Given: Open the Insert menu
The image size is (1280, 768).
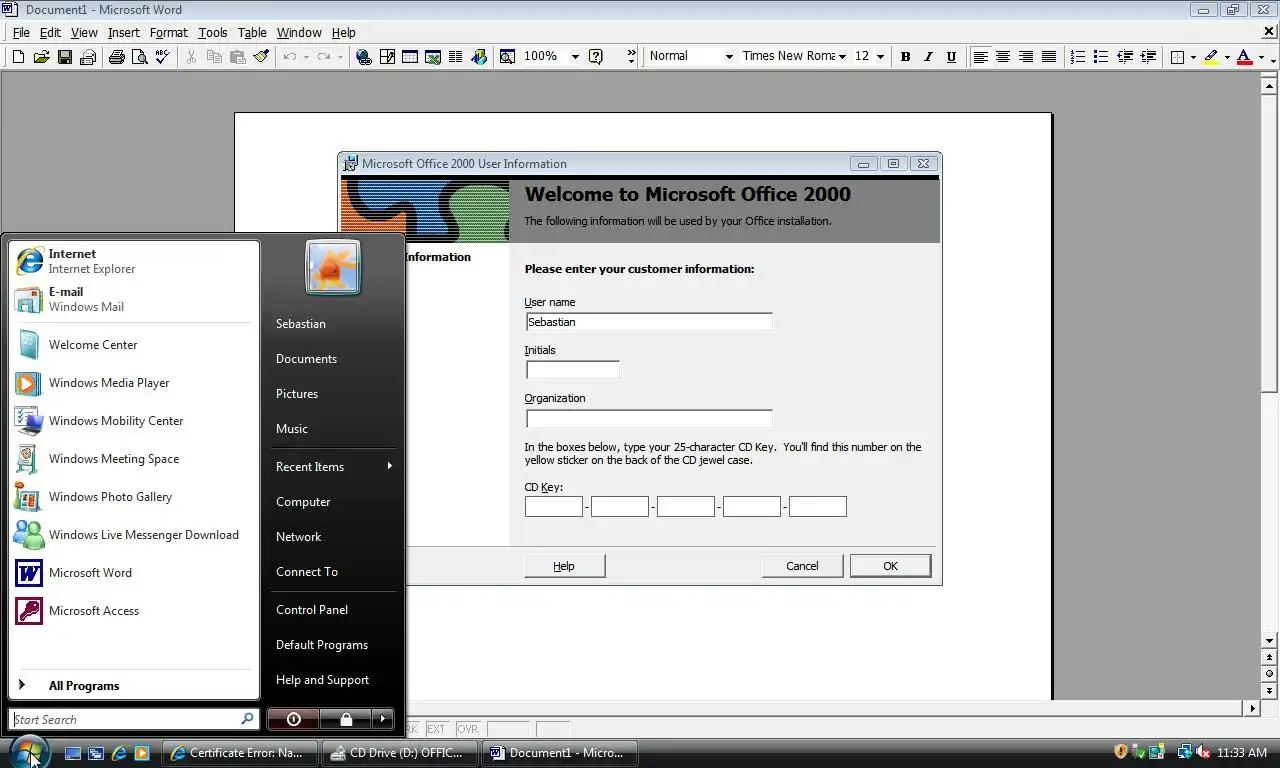Looking at the screenshot, I should (124, 32).
